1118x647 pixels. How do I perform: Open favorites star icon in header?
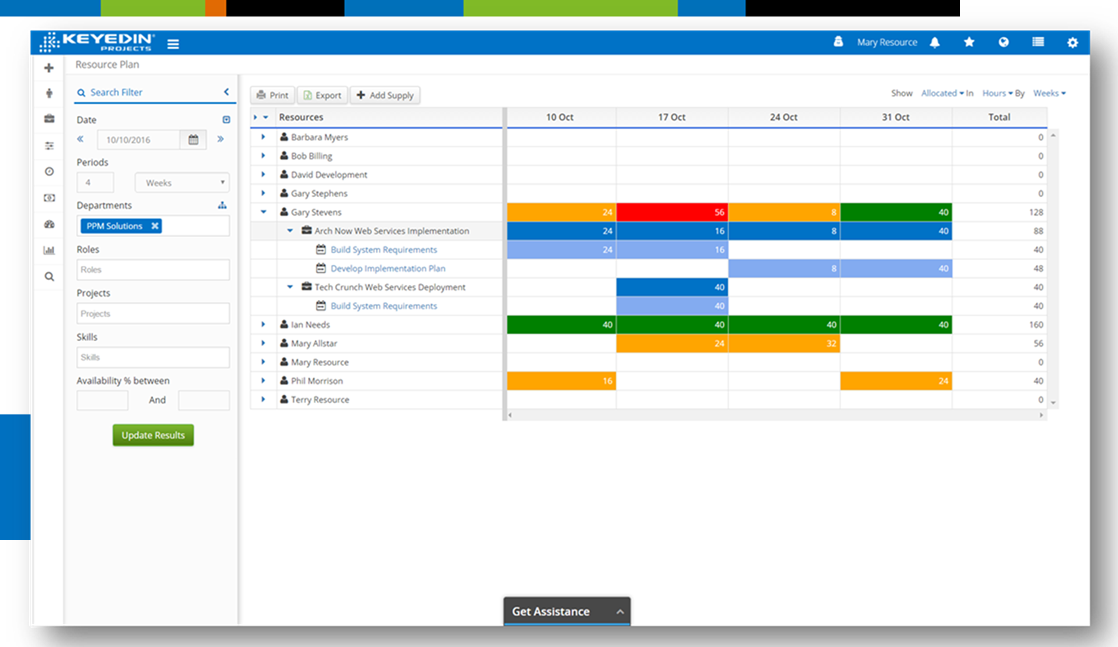969,43
